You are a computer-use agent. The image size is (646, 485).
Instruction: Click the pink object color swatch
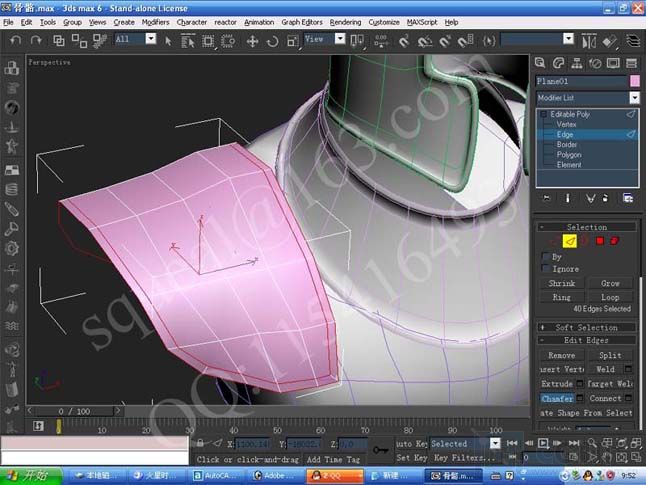634,81
